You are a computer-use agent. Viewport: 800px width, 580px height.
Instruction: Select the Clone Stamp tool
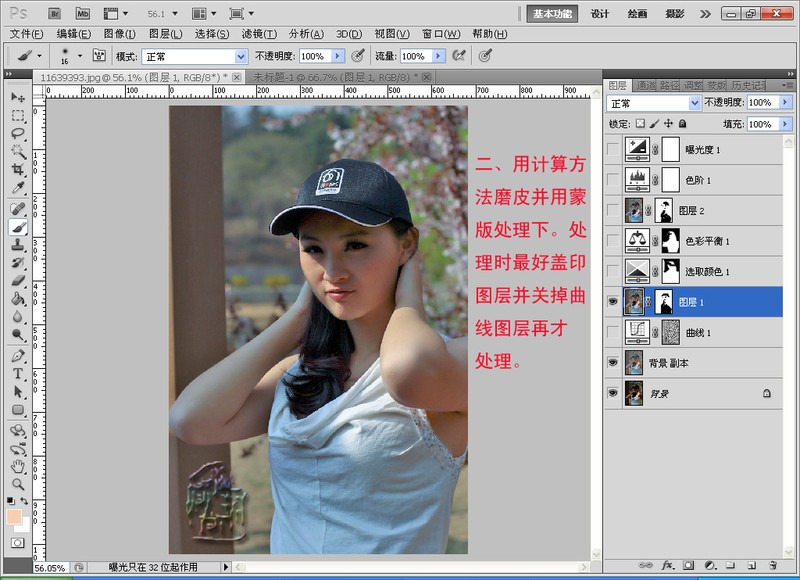[18, 244]
